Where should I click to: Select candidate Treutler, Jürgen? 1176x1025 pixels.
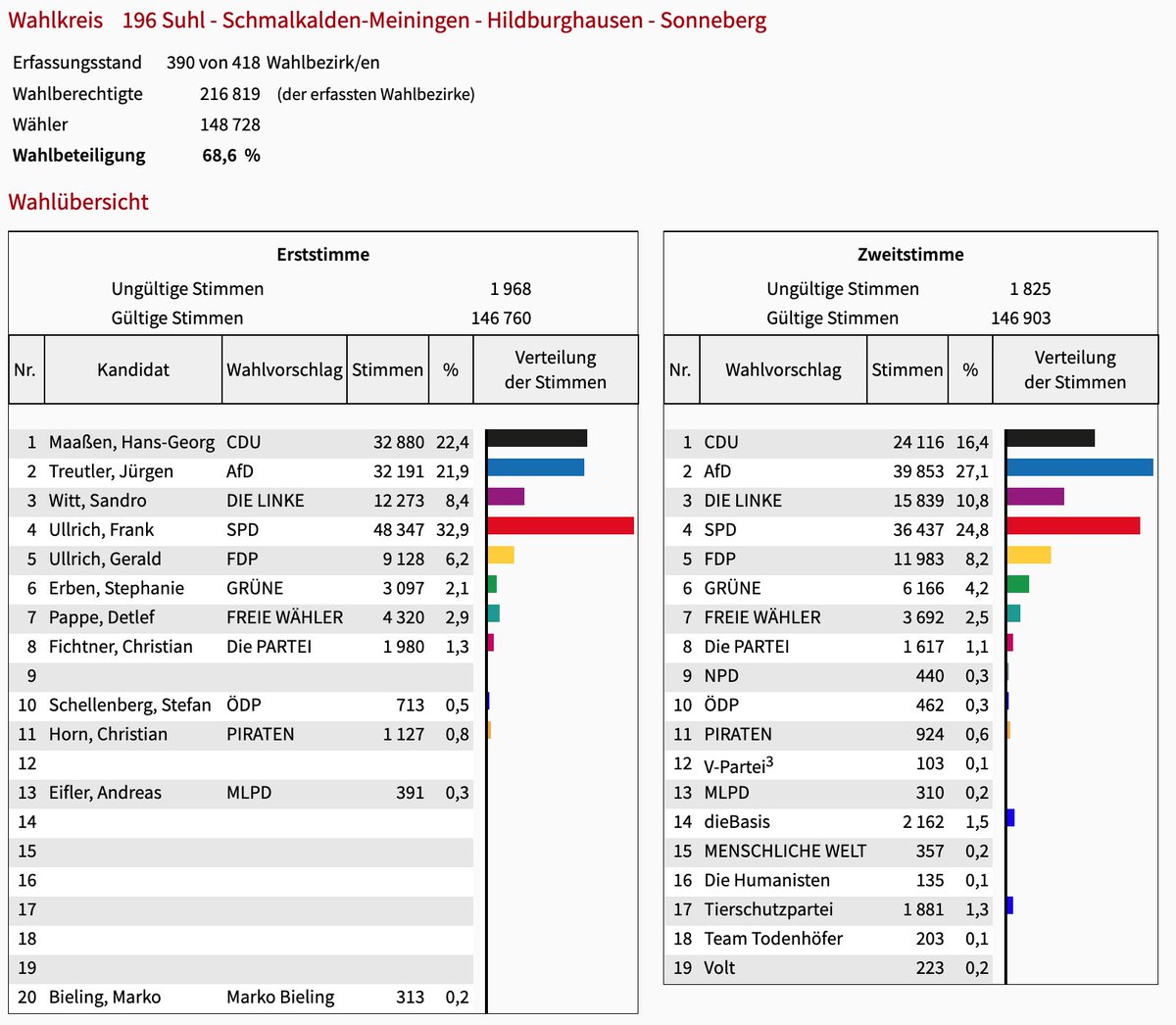pyautogui.click(x=111, y=471)
